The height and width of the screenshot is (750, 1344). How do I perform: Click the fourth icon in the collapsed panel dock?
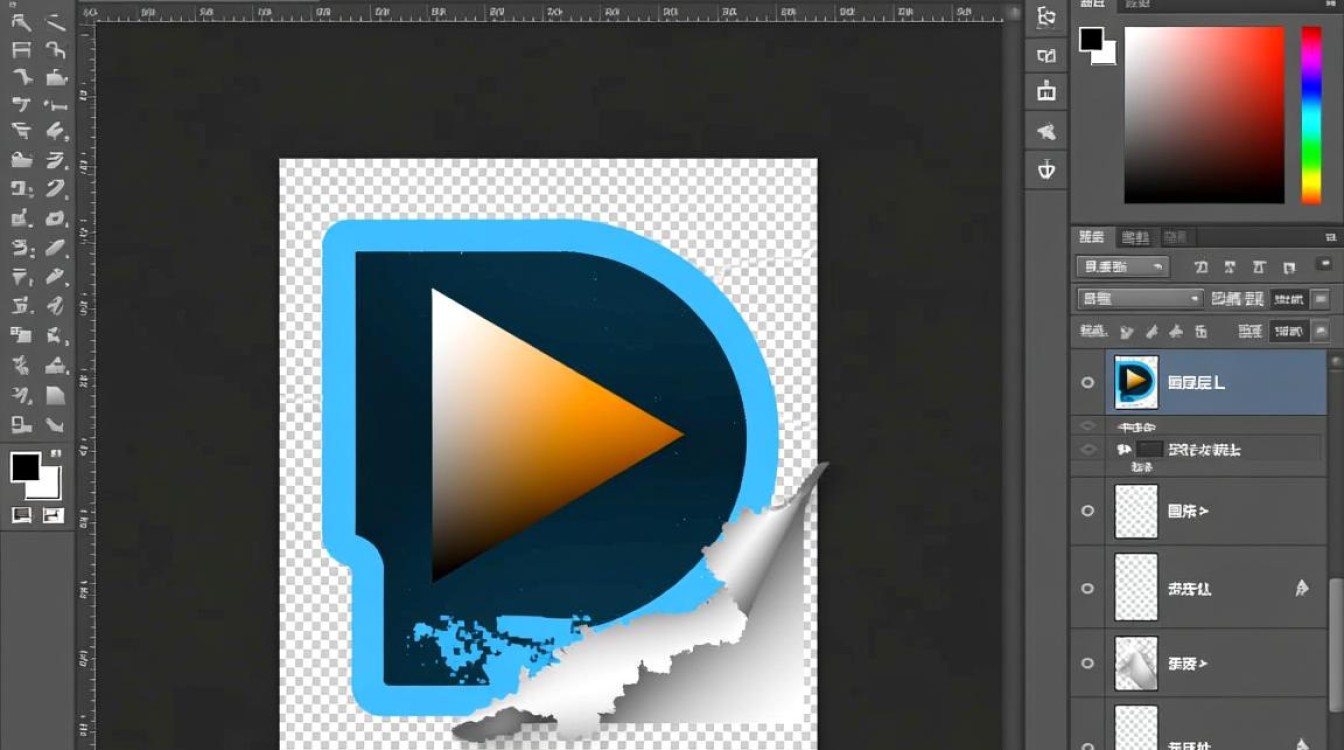tap(1046, 131)
